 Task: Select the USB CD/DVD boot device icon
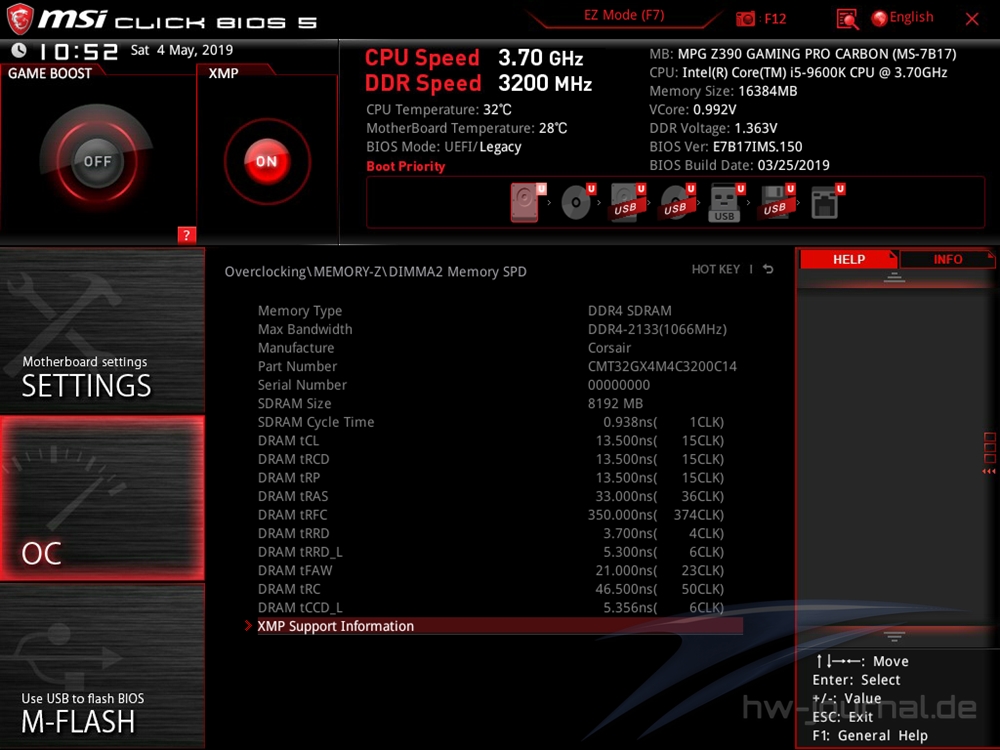676,202
